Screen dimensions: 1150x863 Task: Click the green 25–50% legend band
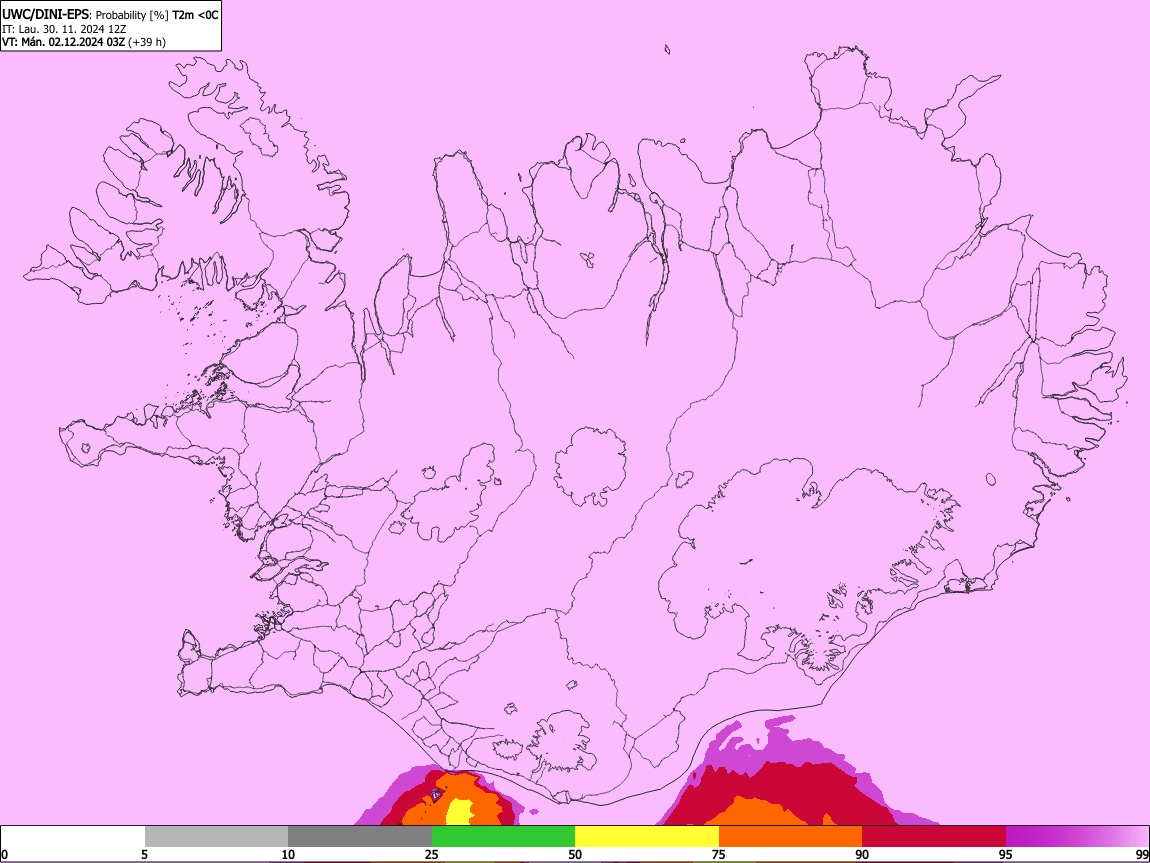(503, 837)
